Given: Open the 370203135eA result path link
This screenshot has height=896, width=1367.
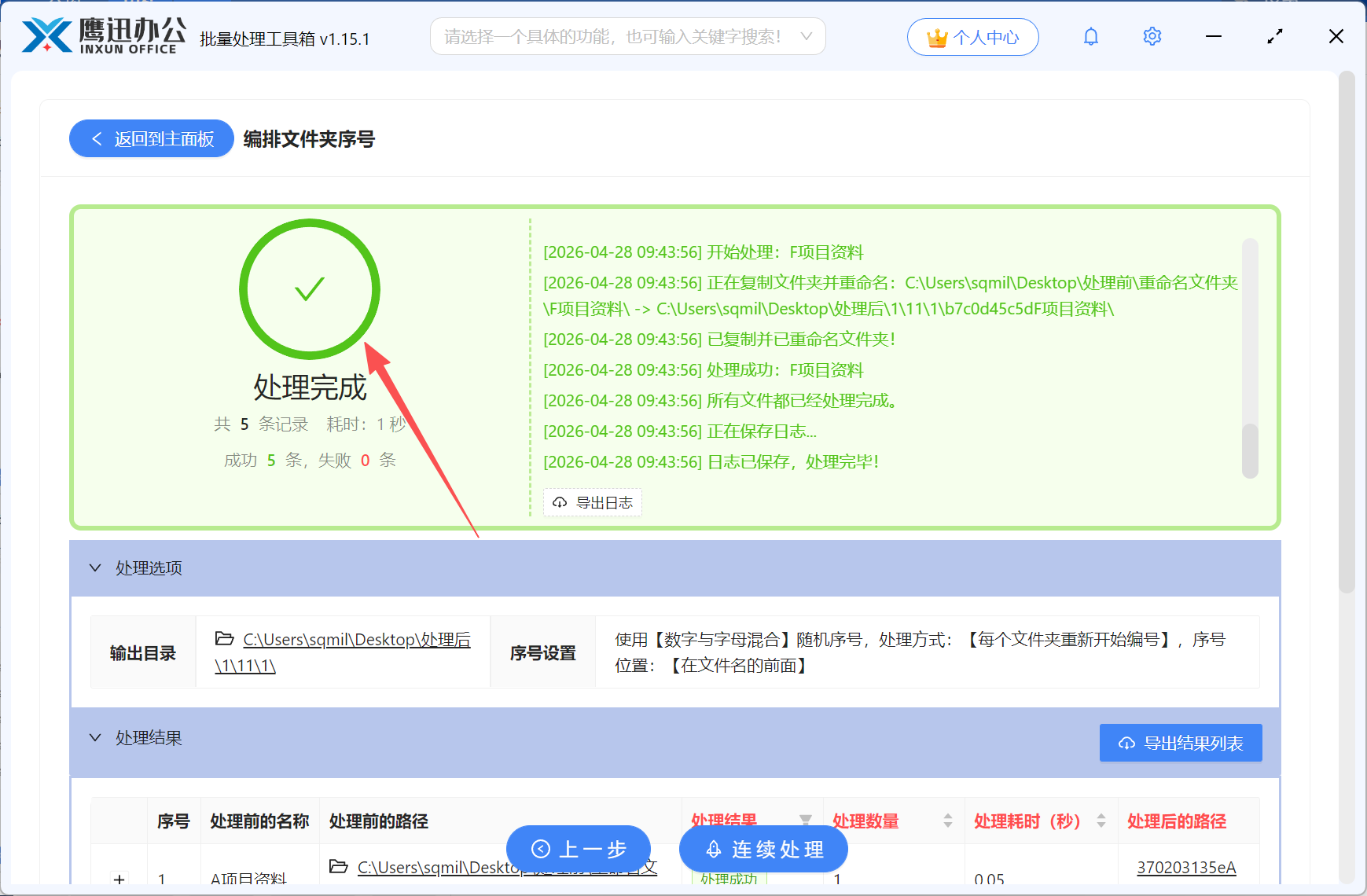Looking at the screenshot, I should pyautogui.click(x=1186, y=867).
